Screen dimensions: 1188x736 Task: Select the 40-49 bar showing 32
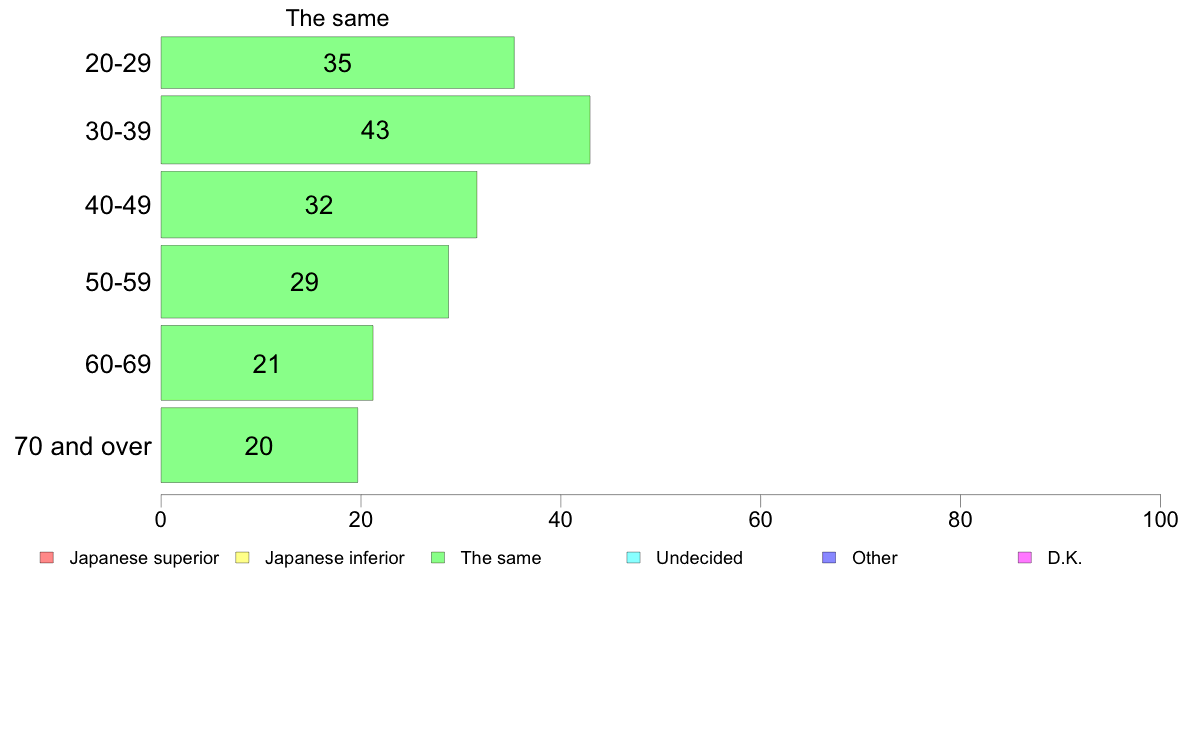319,205
